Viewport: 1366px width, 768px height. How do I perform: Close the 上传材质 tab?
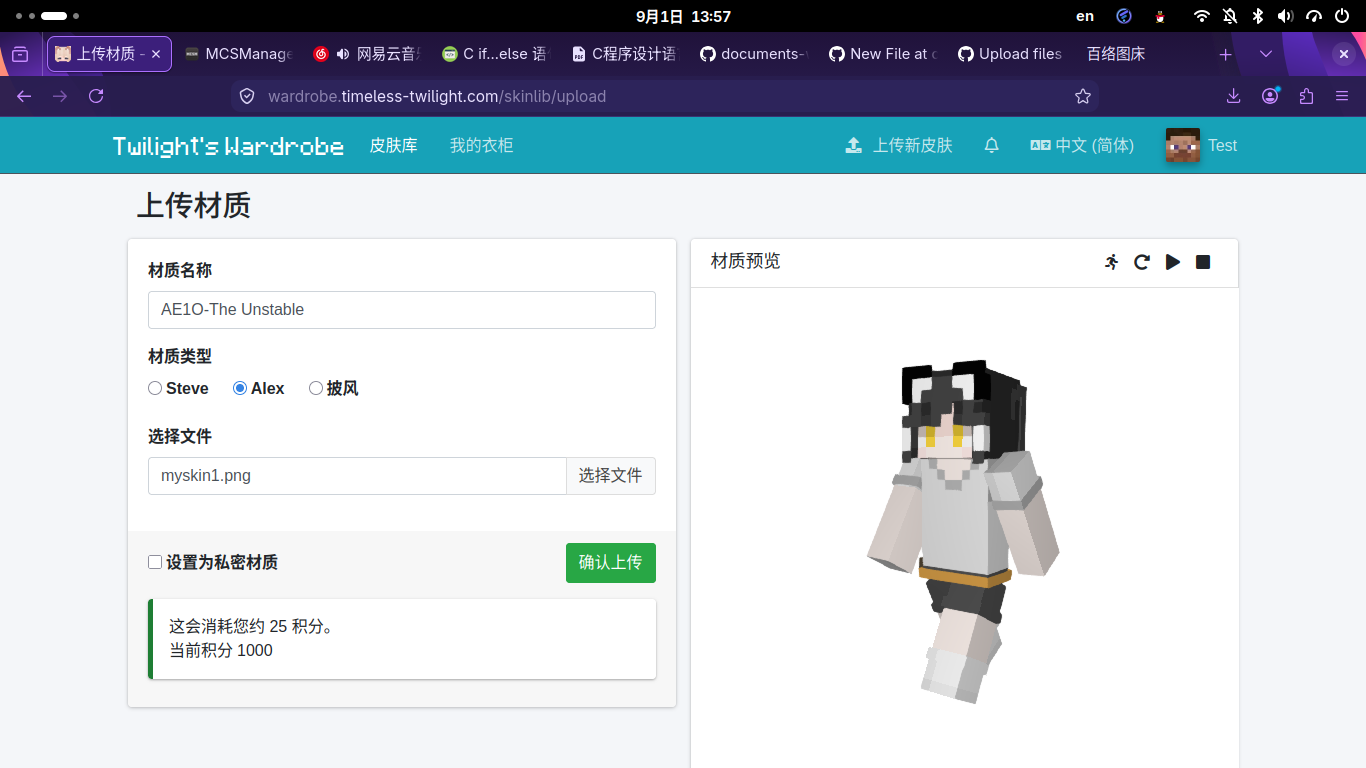click(156, 54)
